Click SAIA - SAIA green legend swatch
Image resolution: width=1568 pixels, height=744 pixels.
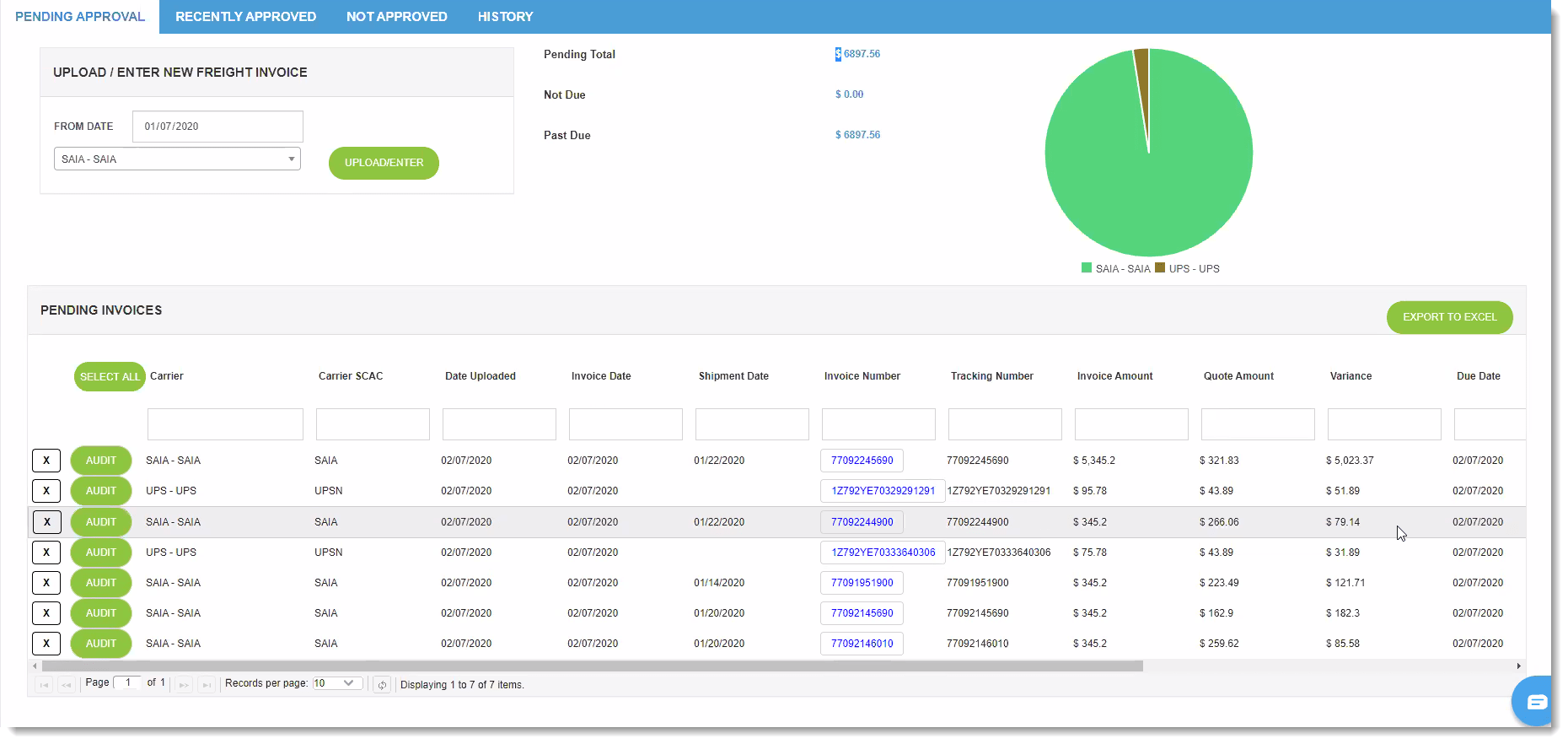(x=1087, y=268)
